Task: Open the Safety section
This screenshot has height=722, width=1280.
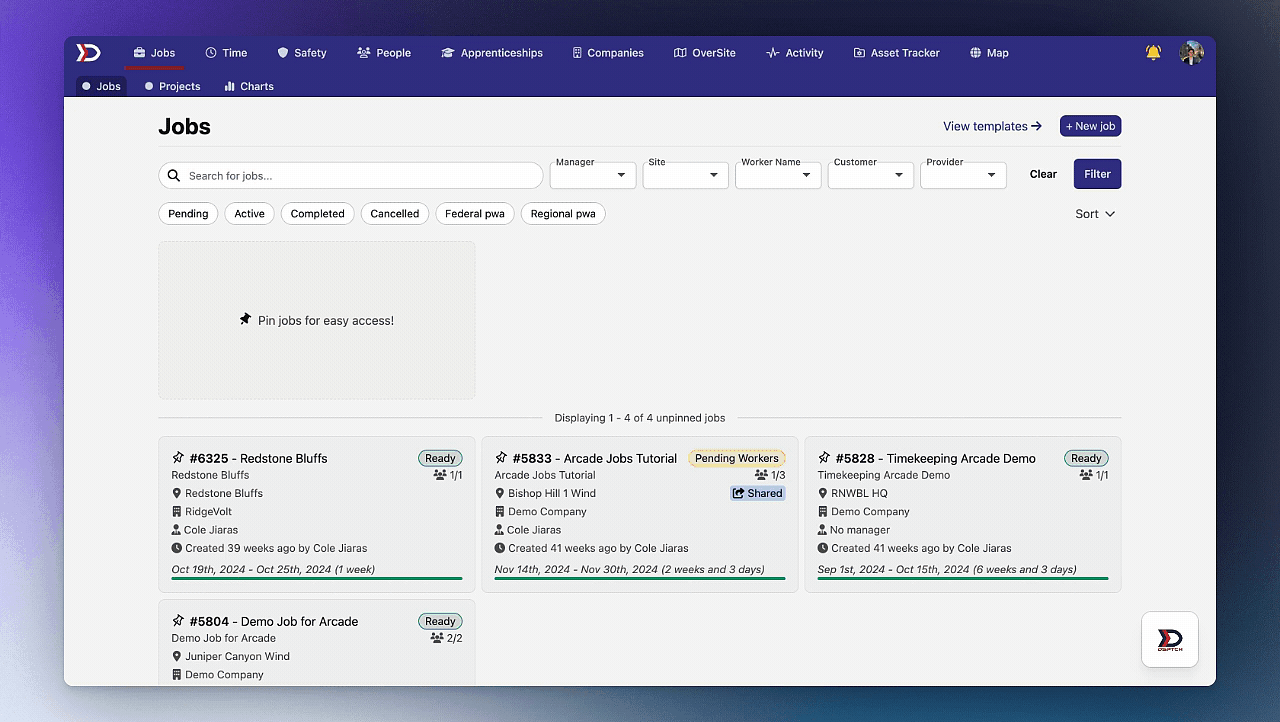Action: (x=302, y=53)
